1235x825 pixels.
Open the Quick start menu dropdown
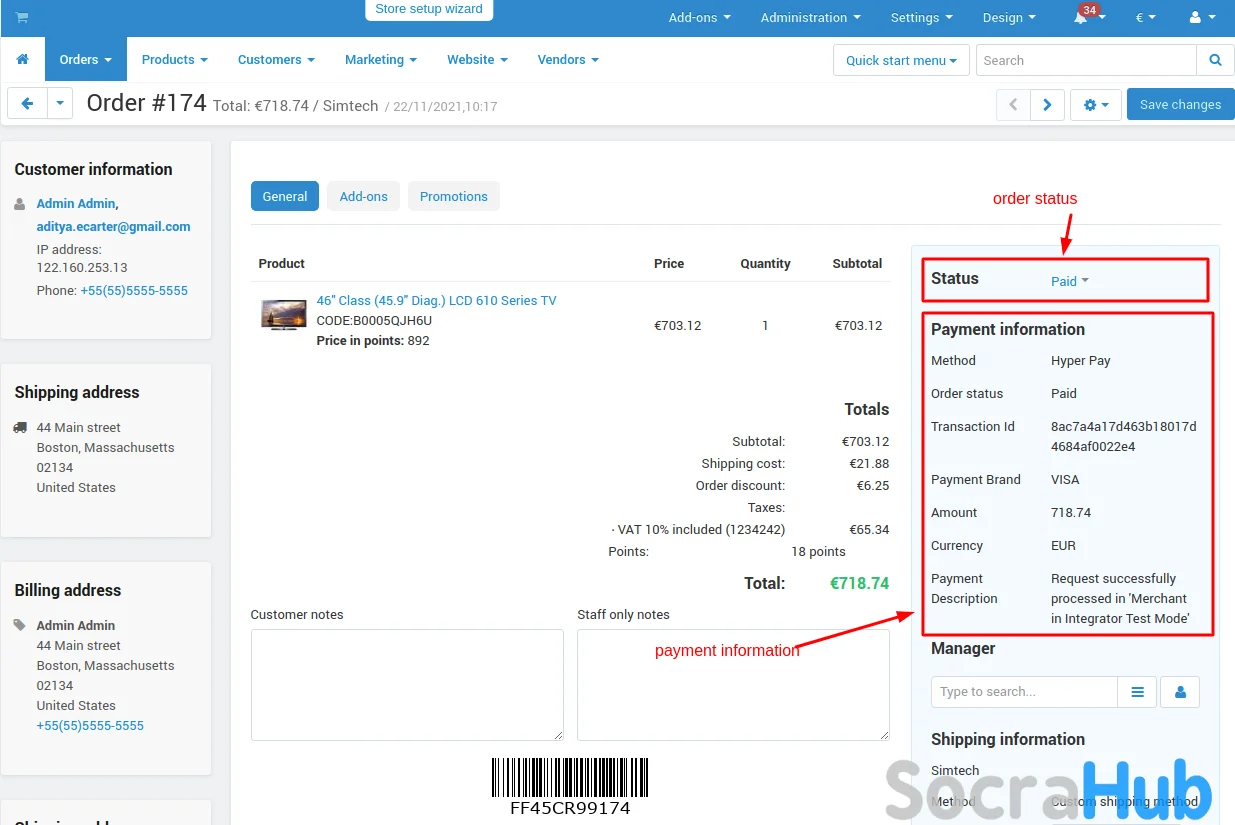click(901, 60)
